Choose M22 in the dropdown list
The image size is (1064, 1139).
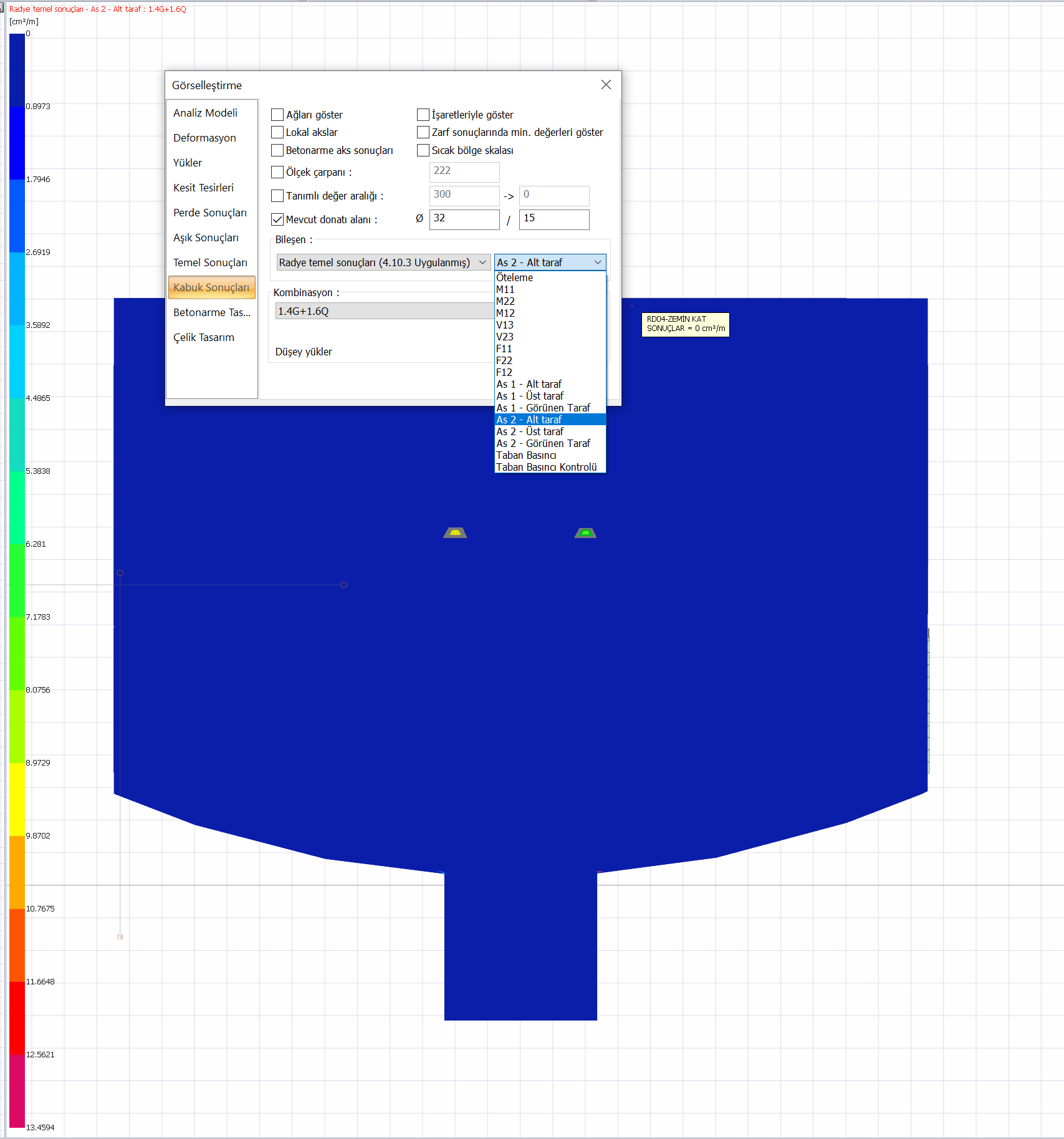coord(550,301)
